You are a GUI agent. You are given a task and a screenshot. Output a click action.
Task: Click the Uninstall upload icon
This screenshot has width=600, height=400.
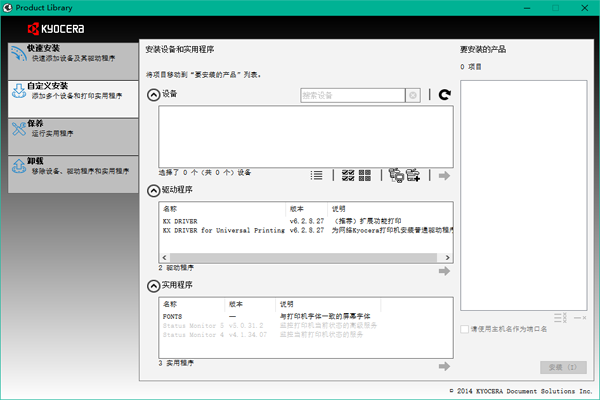pyautogui.click(x=19, y=166)
